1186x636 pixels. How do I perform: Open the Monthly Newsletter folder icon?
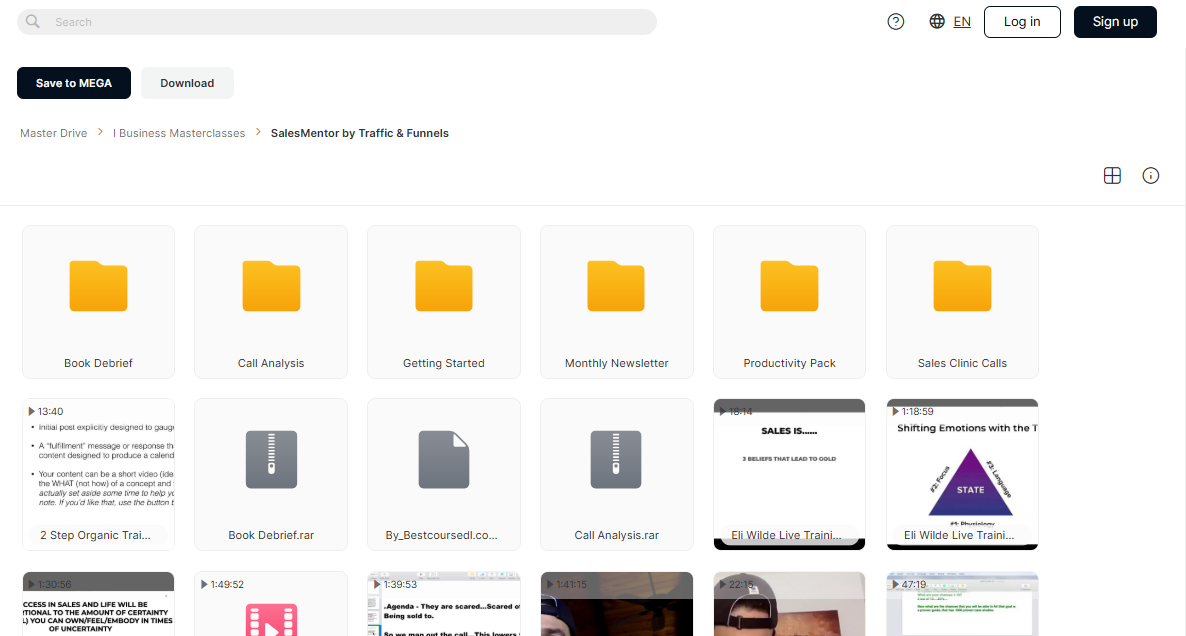coord(616,286)
